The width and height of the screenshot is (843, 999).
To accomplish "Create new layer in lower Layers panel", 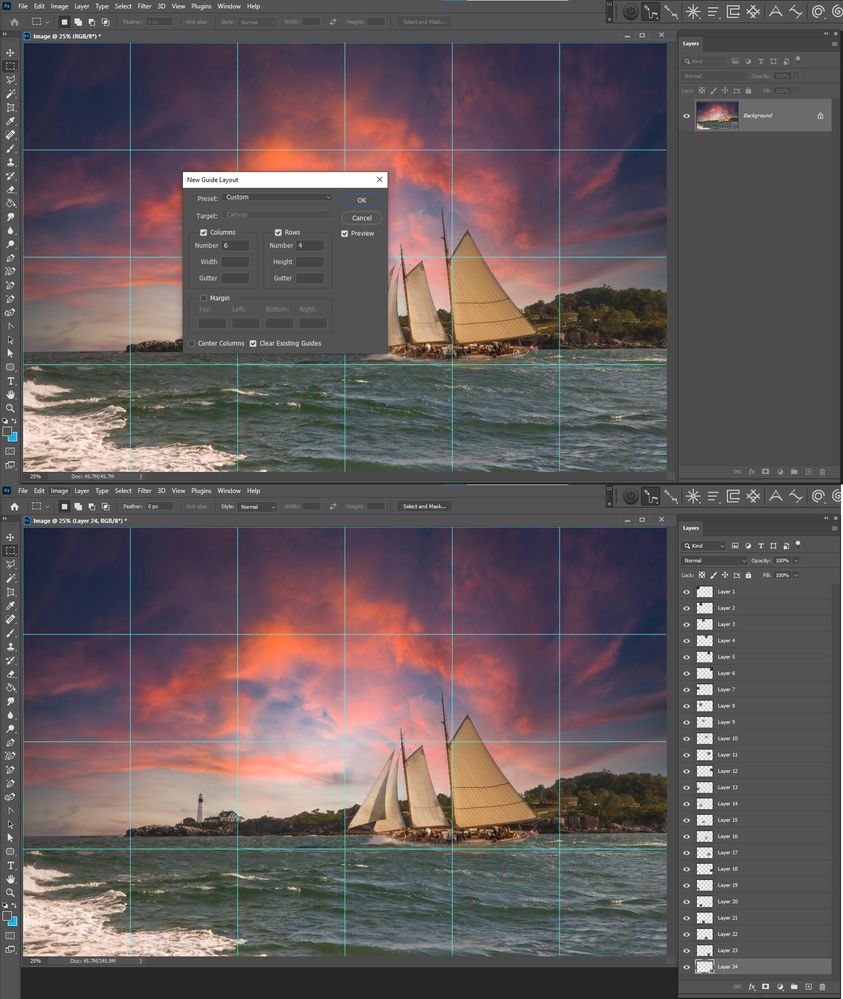I will tap(808, 987).
